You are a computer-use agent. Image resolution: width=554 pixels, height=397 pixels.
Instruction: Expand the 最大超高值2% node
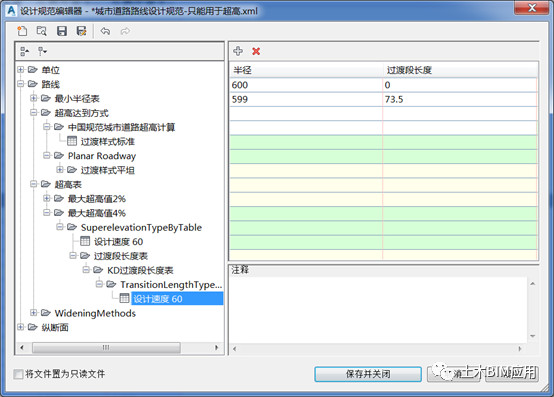click(47, 198)
